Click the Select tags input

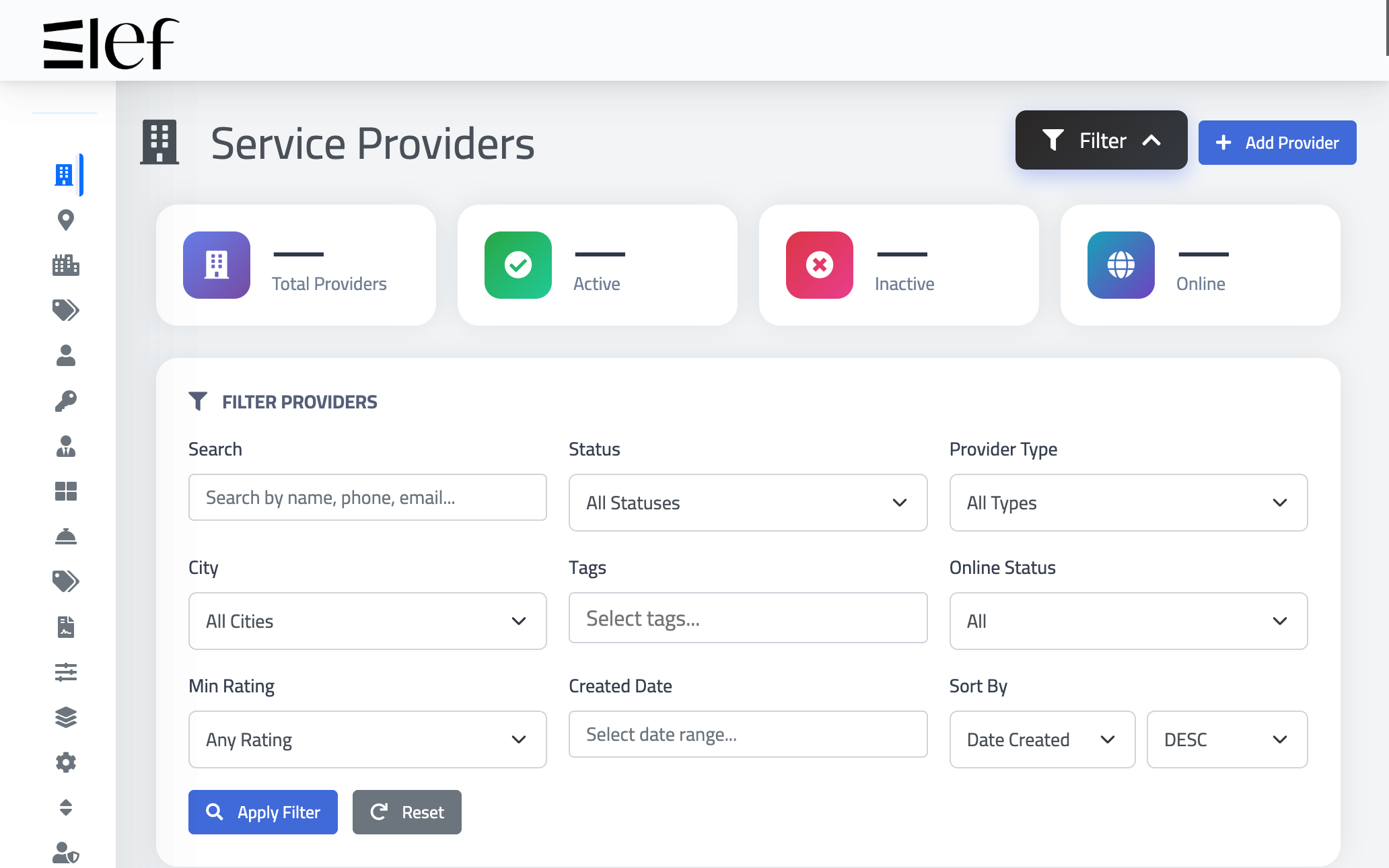click(748, 618)
